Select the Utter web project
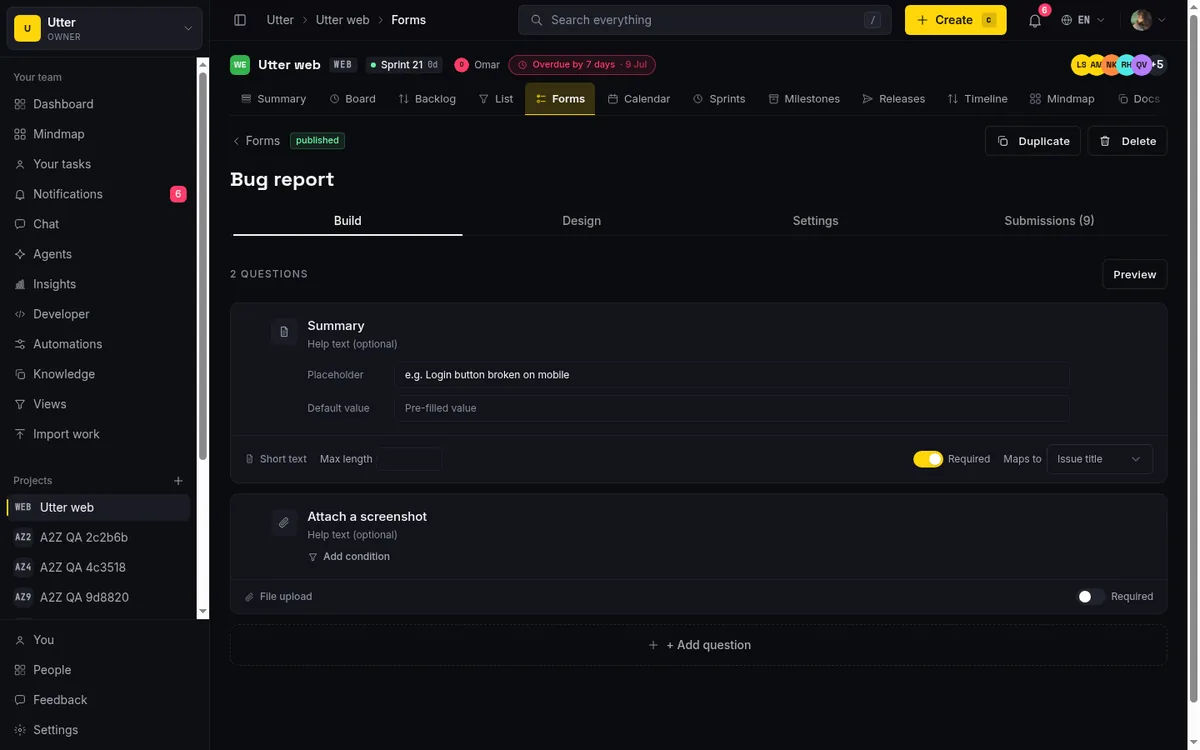The width and height of the screenshot is (1200, 750). [x=98, y=507]
